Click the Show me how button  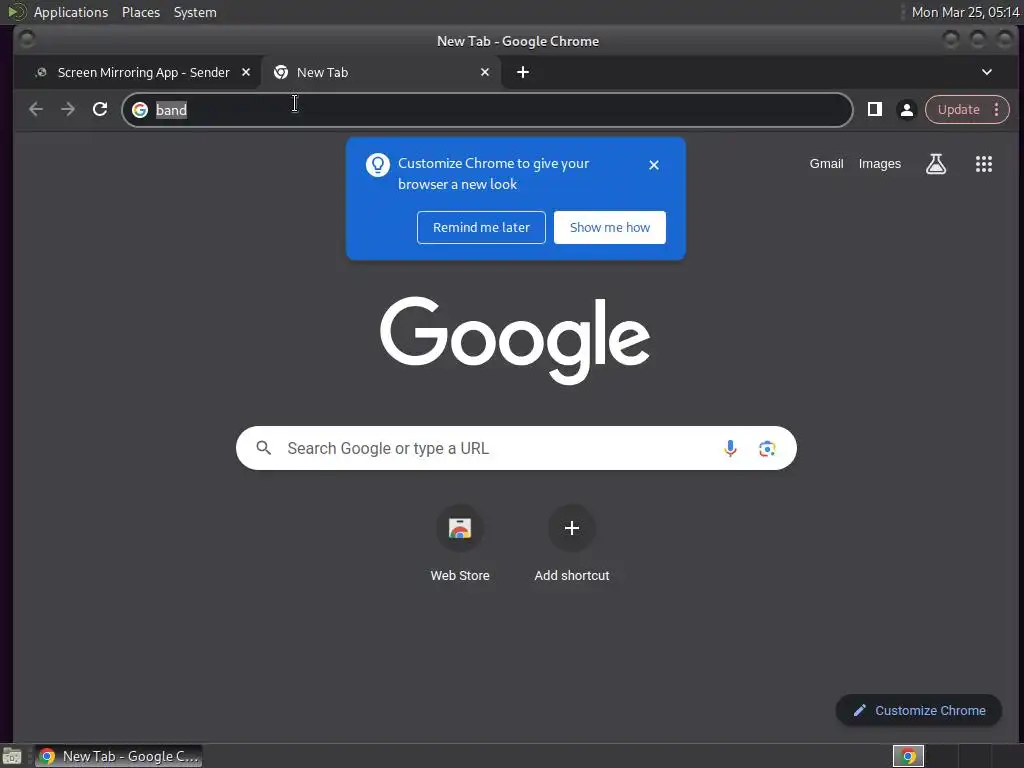[x=610, y=227]
